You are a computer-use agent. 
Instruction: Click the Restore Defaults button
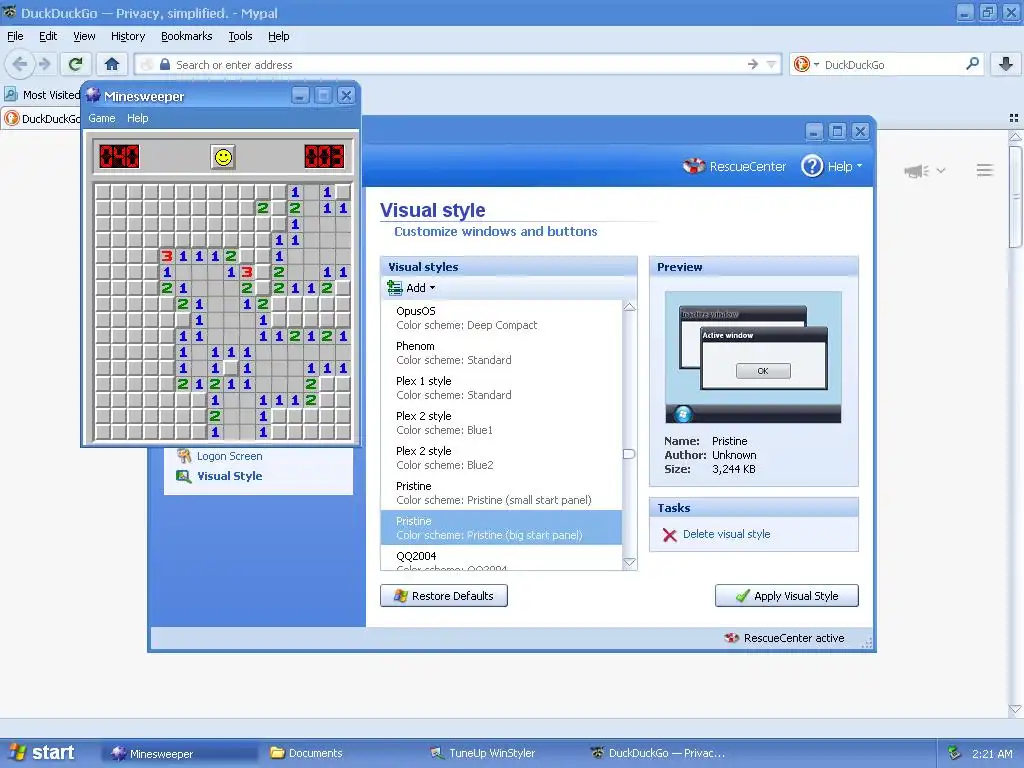pos(444,596)
